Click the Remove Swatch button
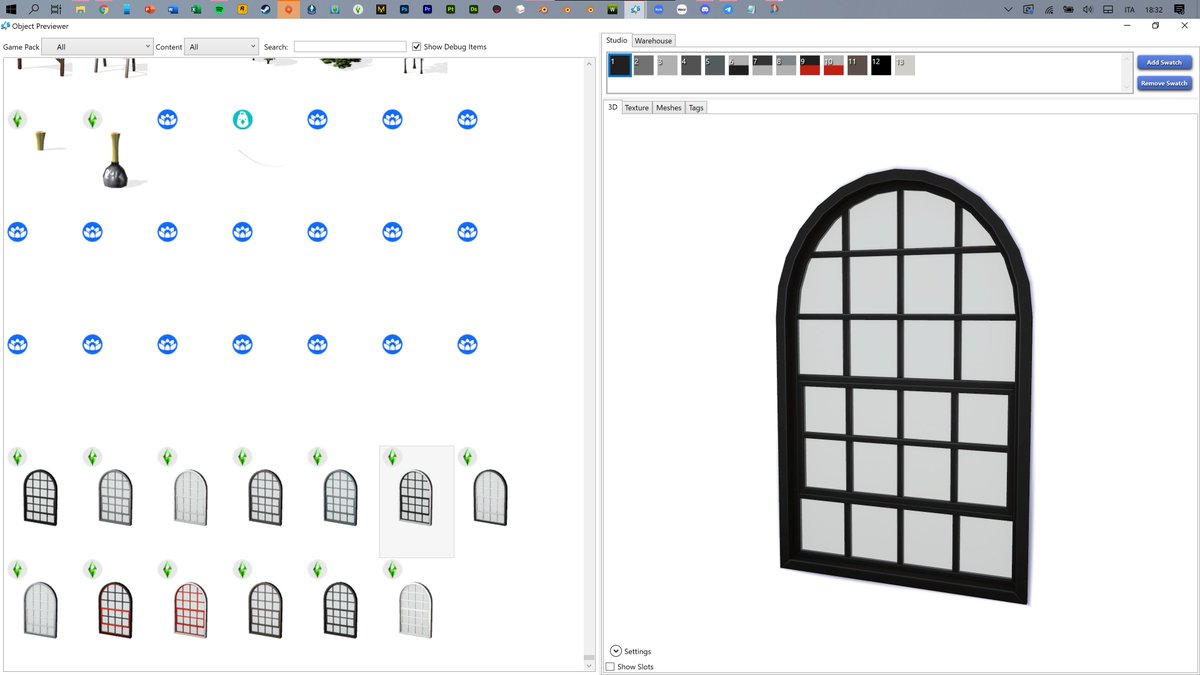 (x=1164, y=83)
